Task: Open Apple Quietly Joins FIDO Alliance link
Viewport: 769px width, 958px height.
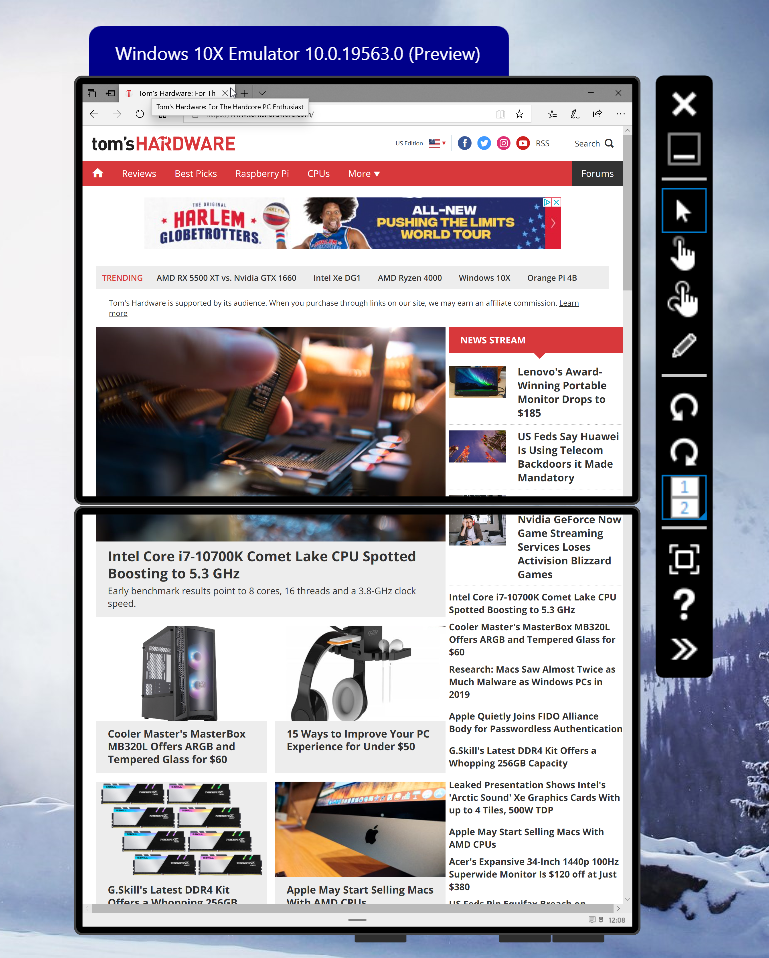Action: 536,722
